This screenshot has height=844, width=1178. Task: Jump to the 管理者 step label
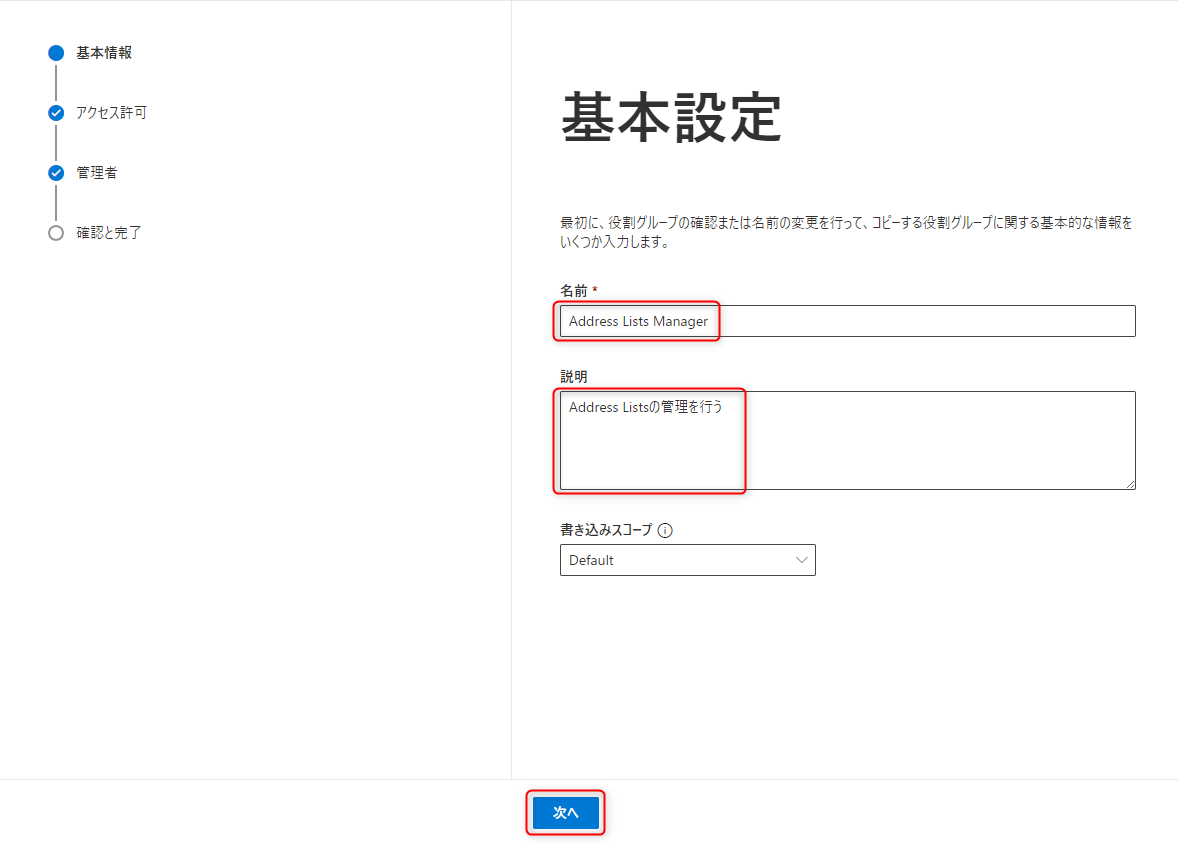(97, 173)
